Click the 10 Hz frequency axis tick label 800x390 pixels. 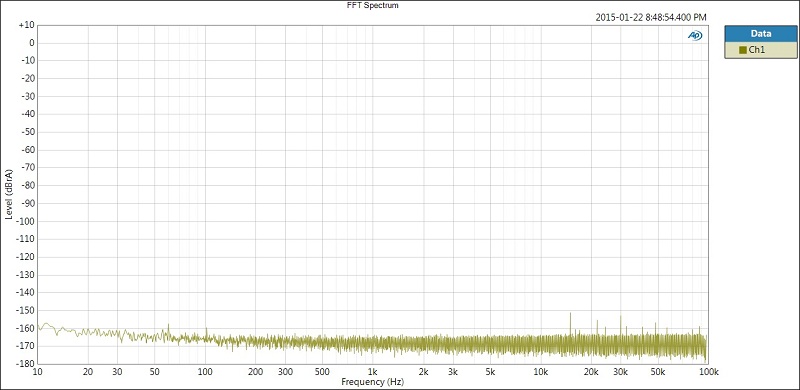click(x=37, y=372)
